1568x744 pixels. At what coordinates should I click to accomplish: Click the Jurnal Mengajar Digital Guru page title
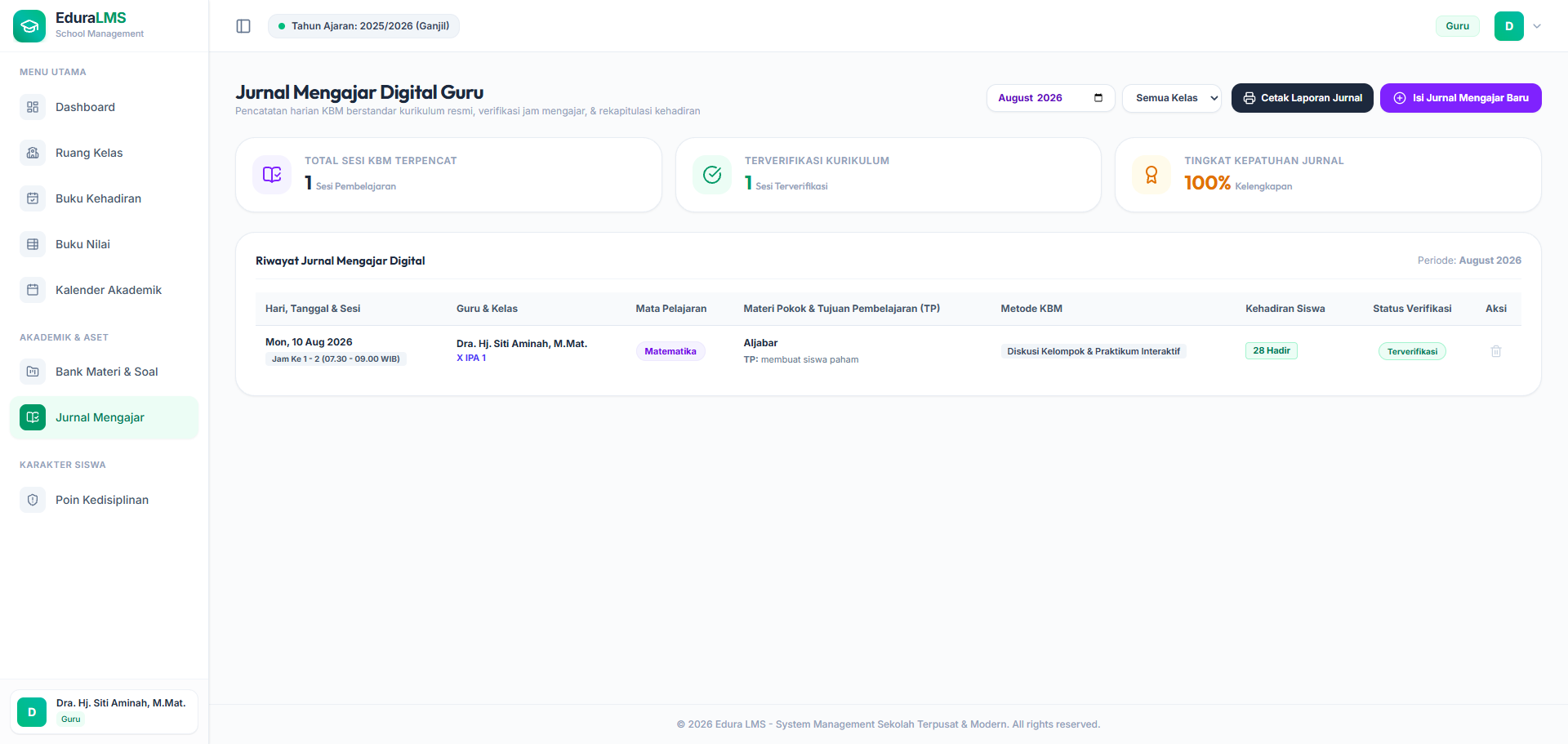tap(359, 92)
